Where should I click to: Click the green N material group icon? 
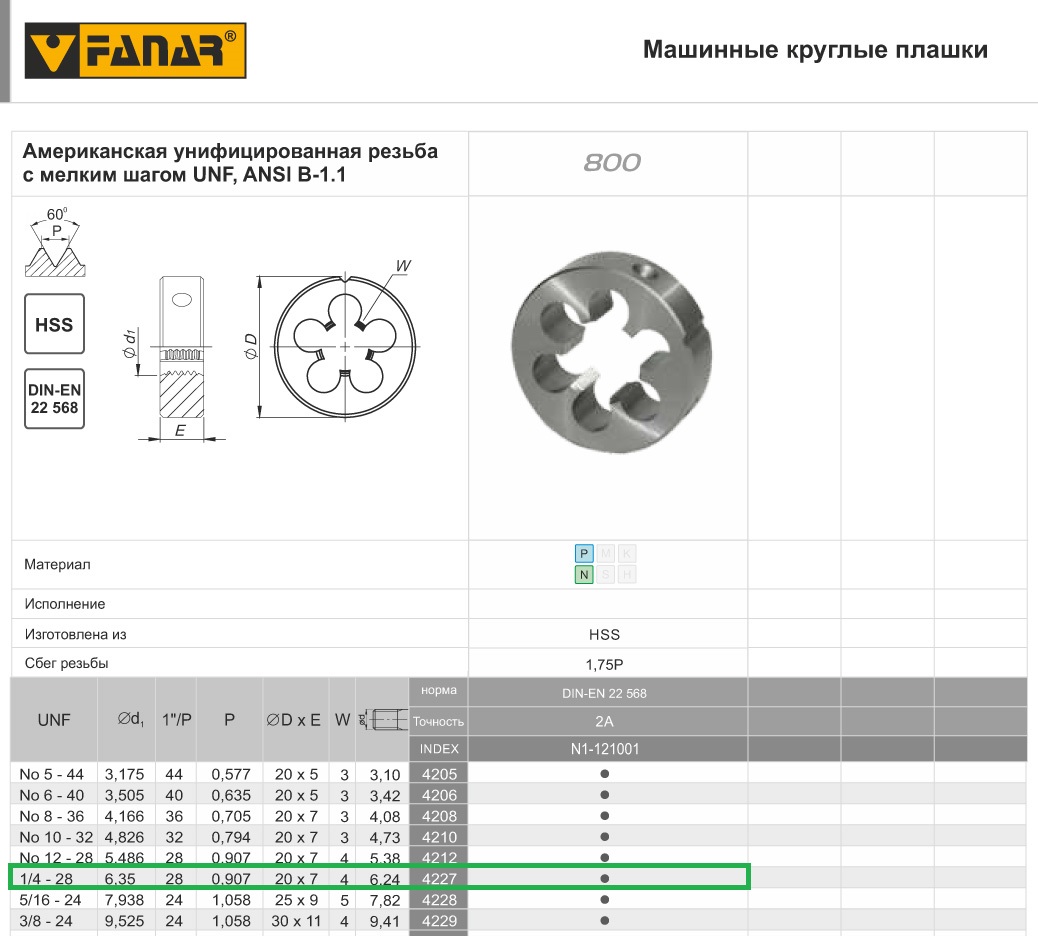pos(584,574)
